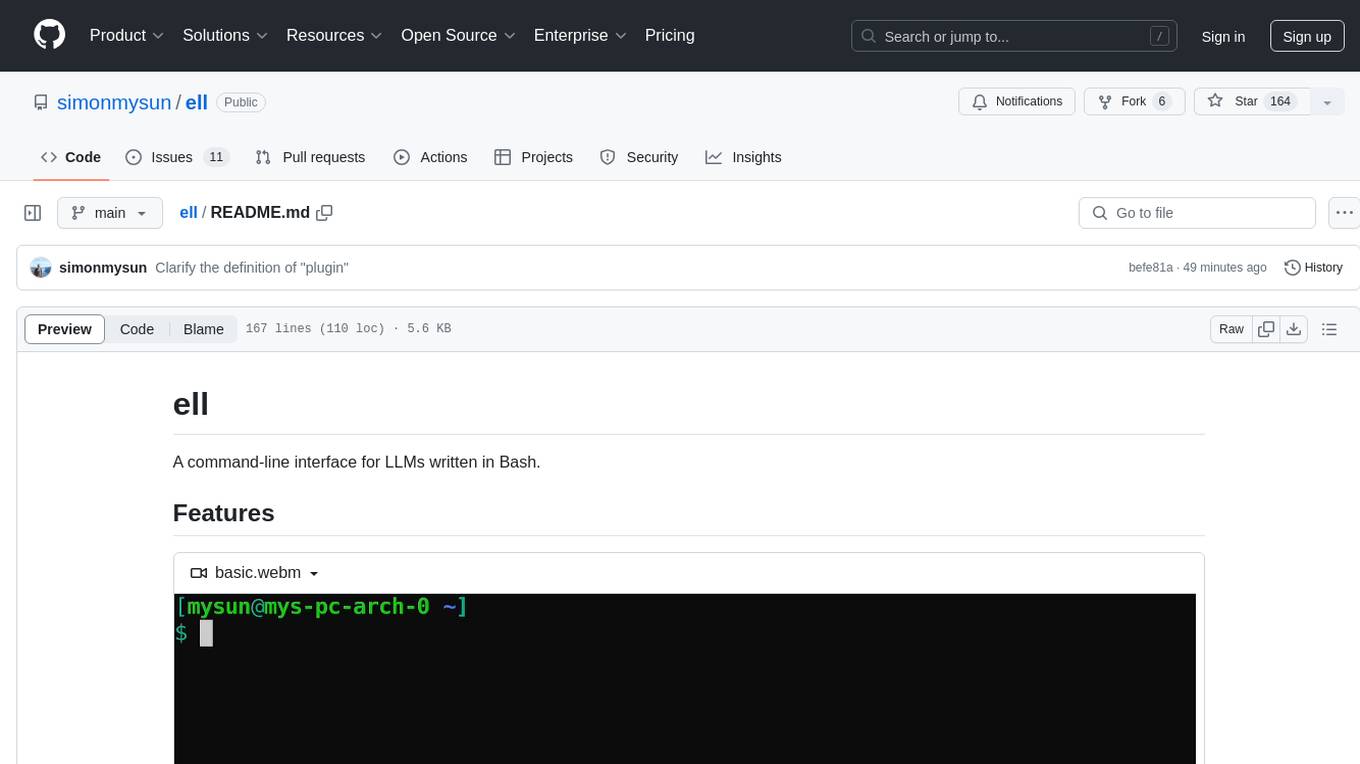
Task: Expand the Open Source menu
Action: tap(458, 35)
